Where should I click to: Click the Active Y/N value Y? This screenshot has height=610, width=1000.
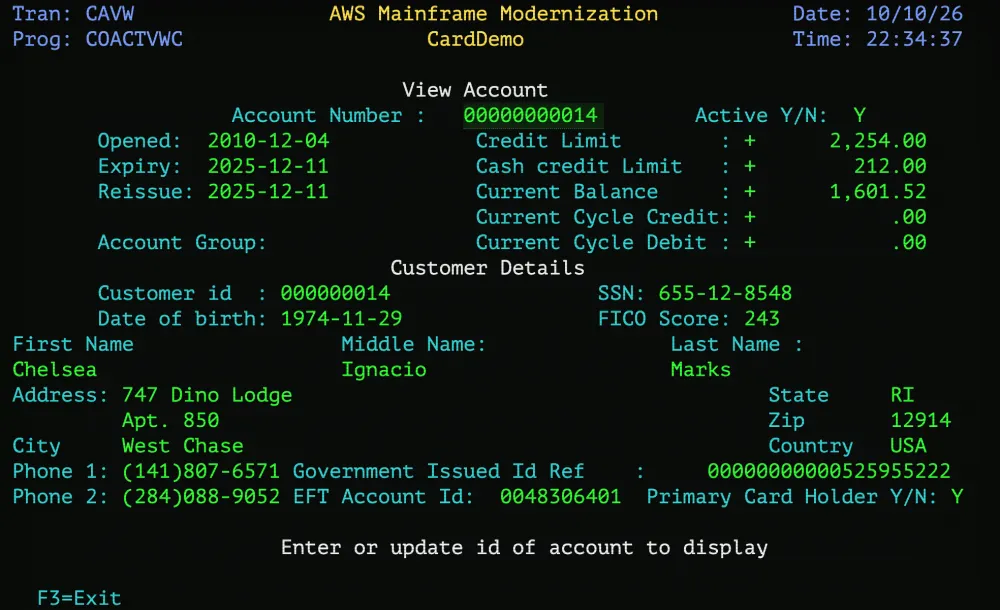[860, 115]
